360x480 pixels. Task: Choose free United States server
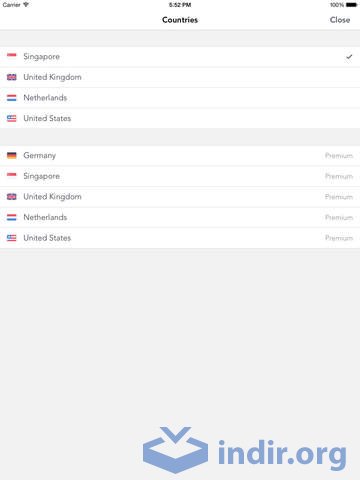tap(180, 118)
